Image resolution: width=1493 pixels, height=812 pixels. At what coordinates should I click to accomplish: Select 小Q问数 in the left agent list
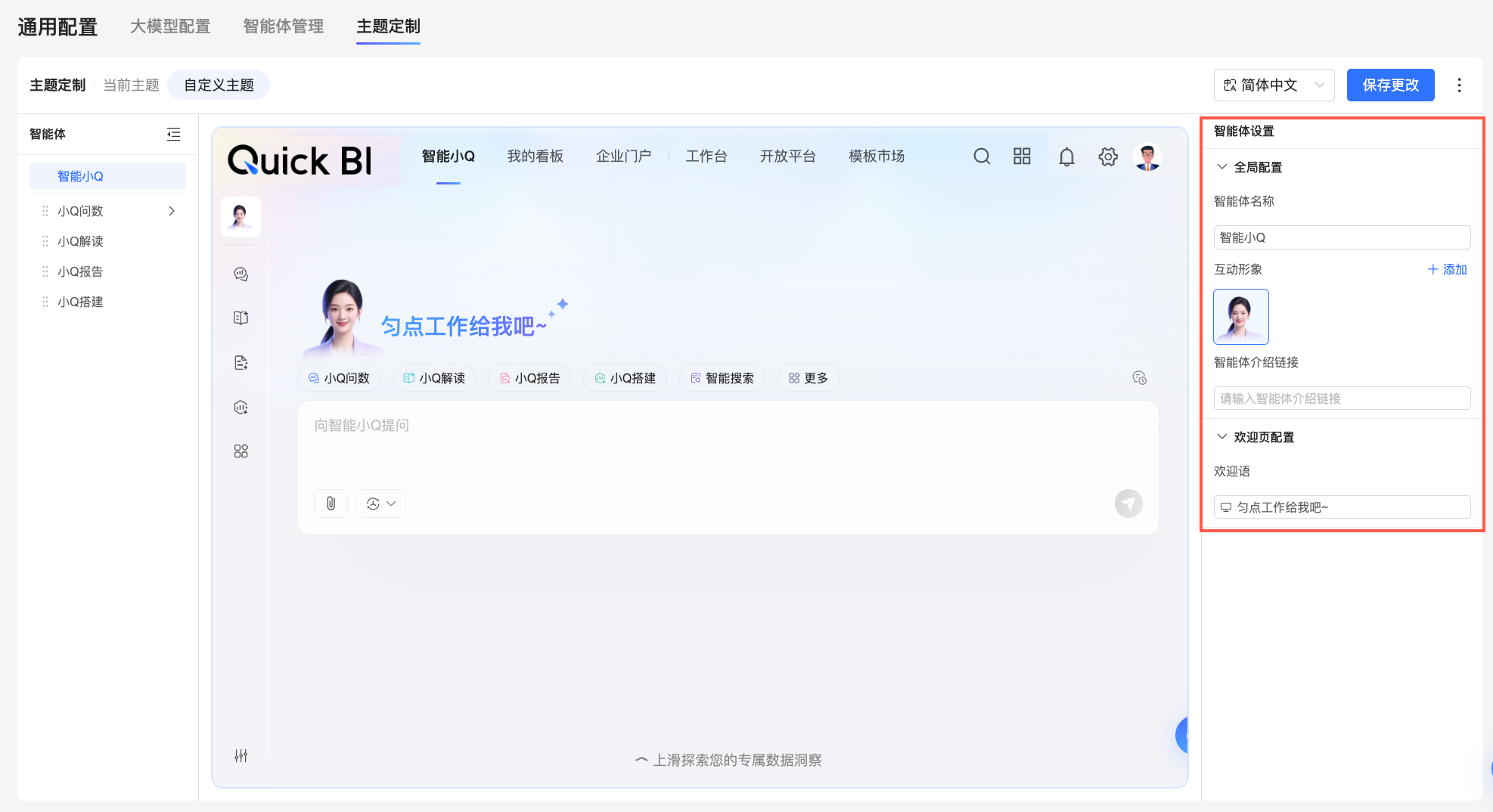[x=80, y=211]
